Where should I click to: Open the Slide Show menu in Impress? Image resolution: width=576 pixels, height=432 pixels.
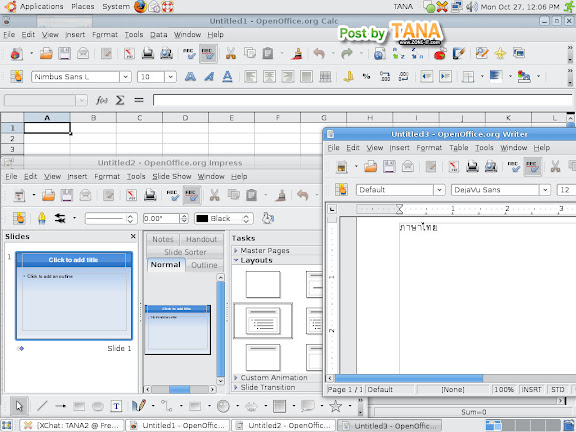pyautogui.click(x=172, y=176)
